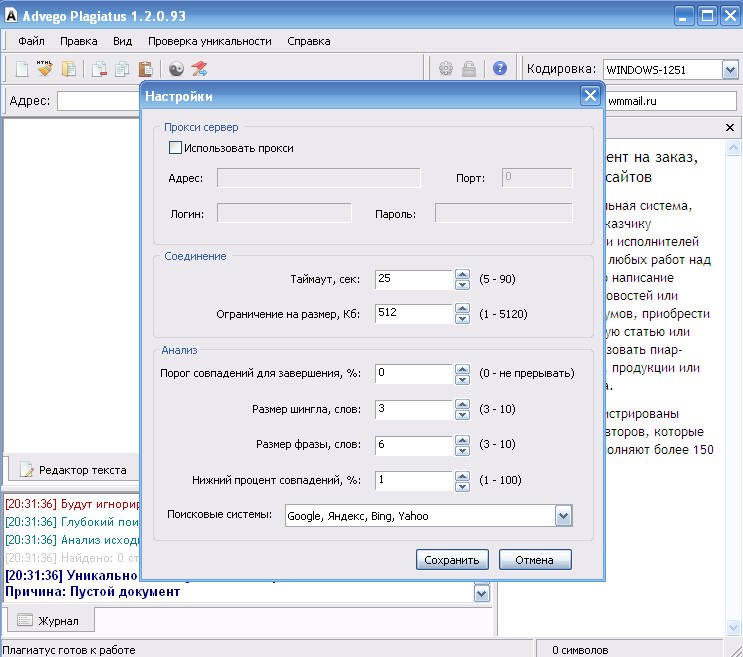The width and height of the screenshot is (743, 657).
Task: Enable the "Использовать прокси" checkbox
Action: [176, 148]
